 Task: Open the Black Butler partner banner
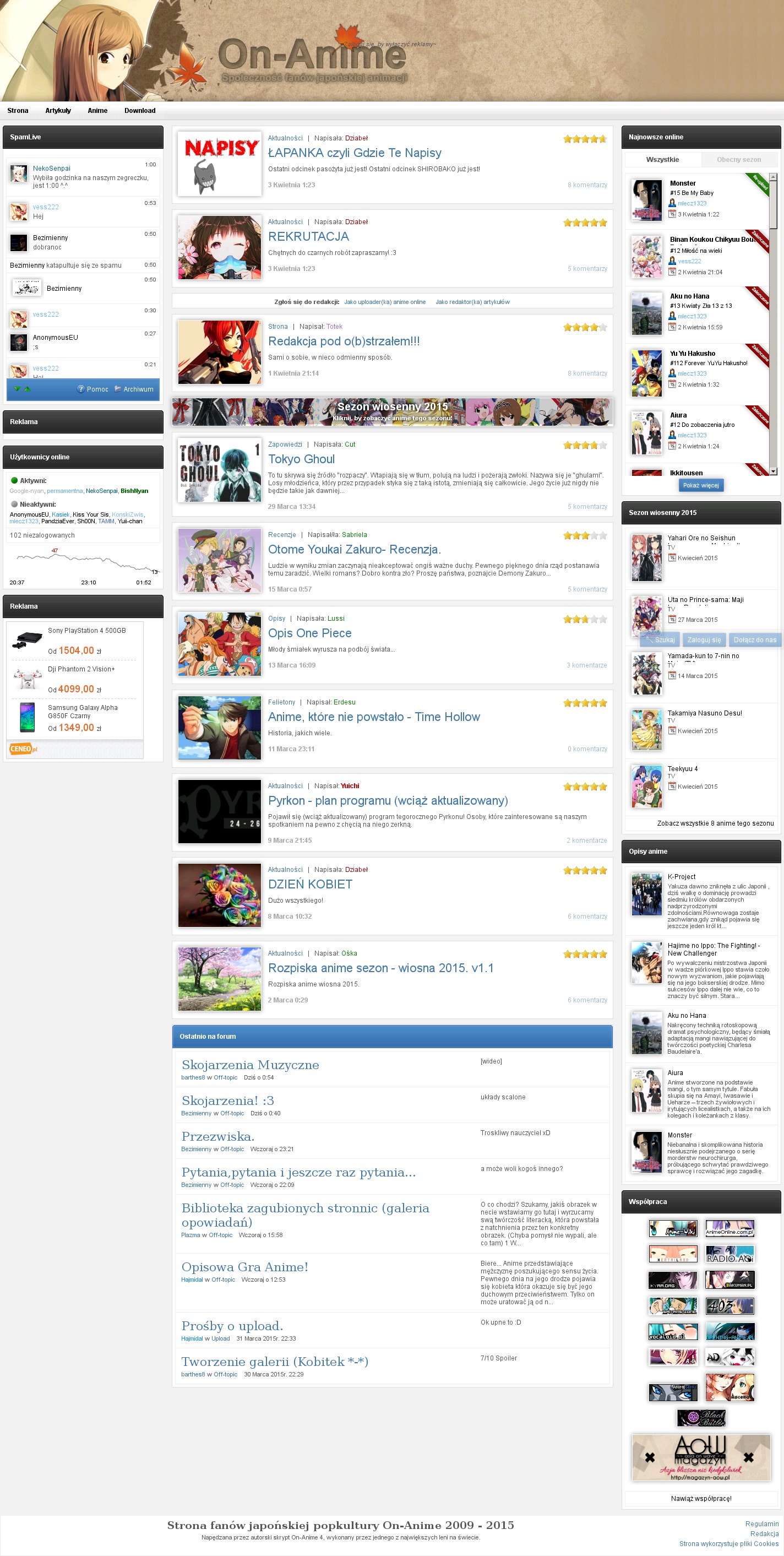(701, 1418)
